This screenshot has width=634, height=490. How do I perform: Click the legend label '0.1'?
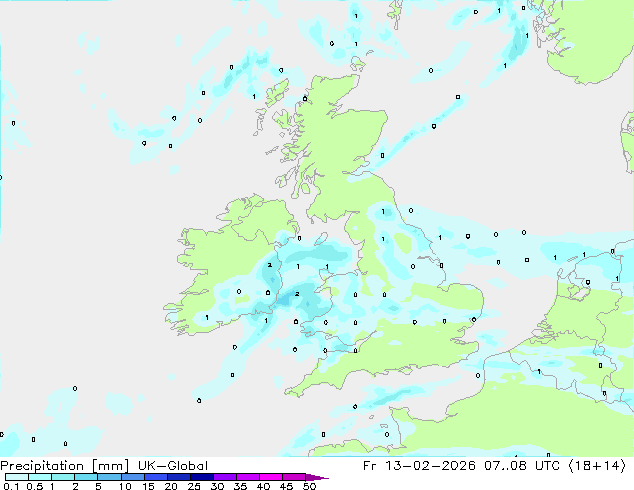tap(11, 486)
